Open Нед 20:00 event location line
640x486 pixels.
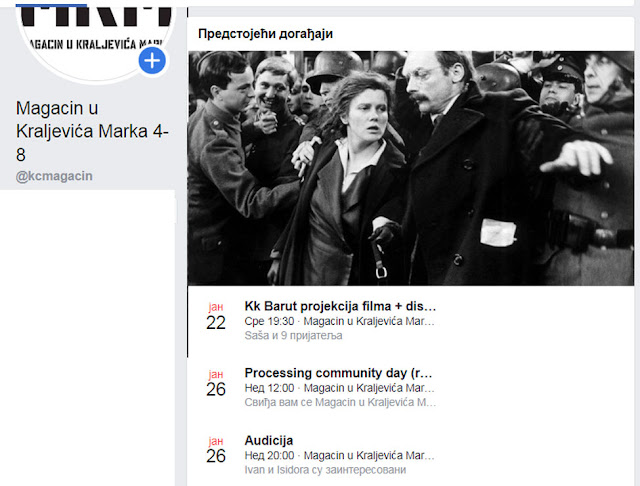click(340, 455)
